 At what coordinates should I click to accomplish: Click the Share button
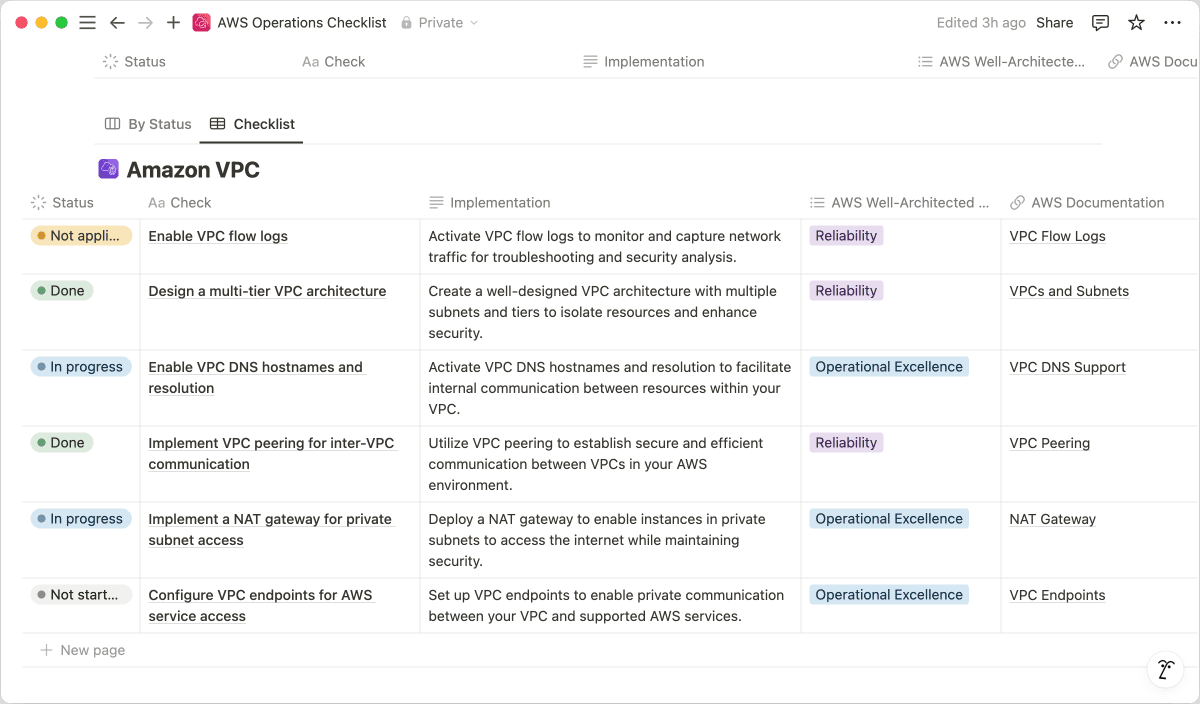[1054, 22]
